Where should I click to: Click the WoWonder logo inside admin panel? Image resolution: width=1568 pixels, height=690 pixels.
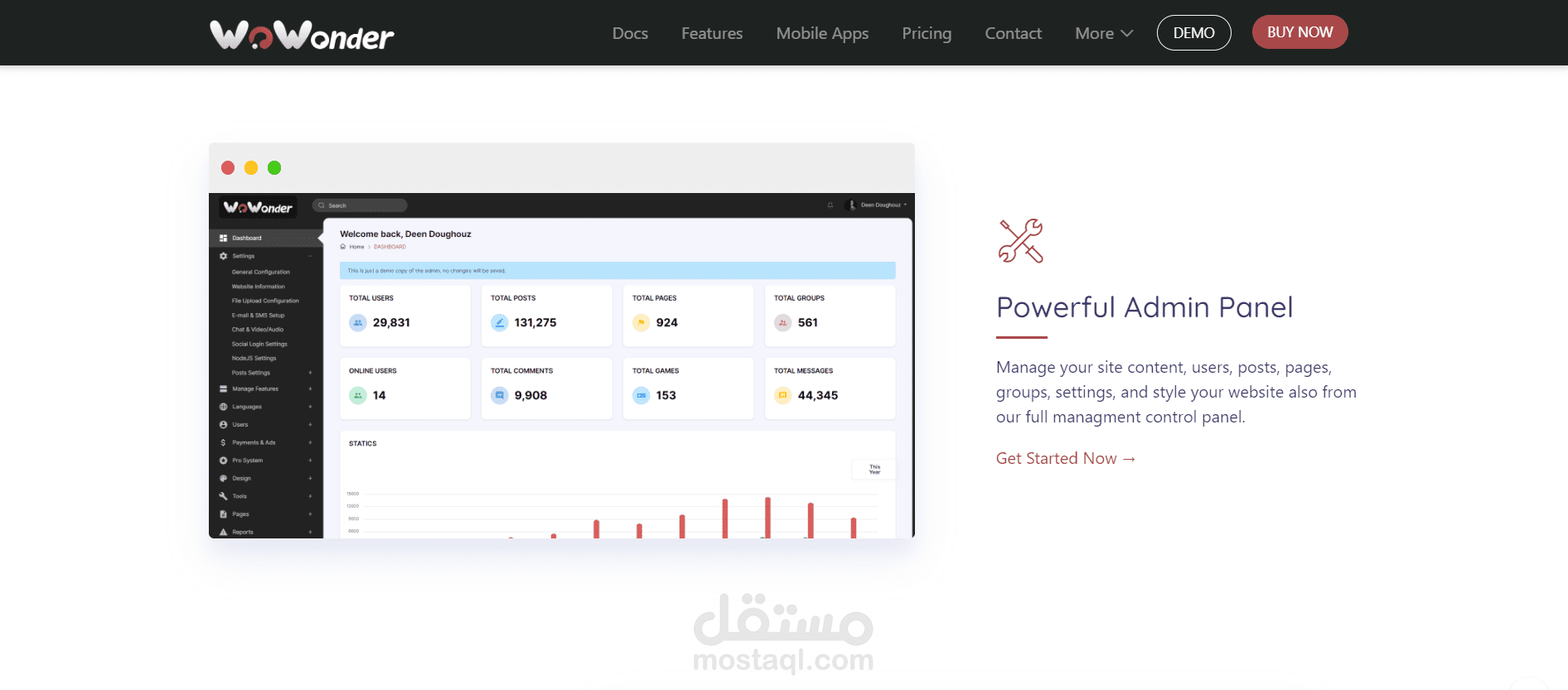coord(258,207)
